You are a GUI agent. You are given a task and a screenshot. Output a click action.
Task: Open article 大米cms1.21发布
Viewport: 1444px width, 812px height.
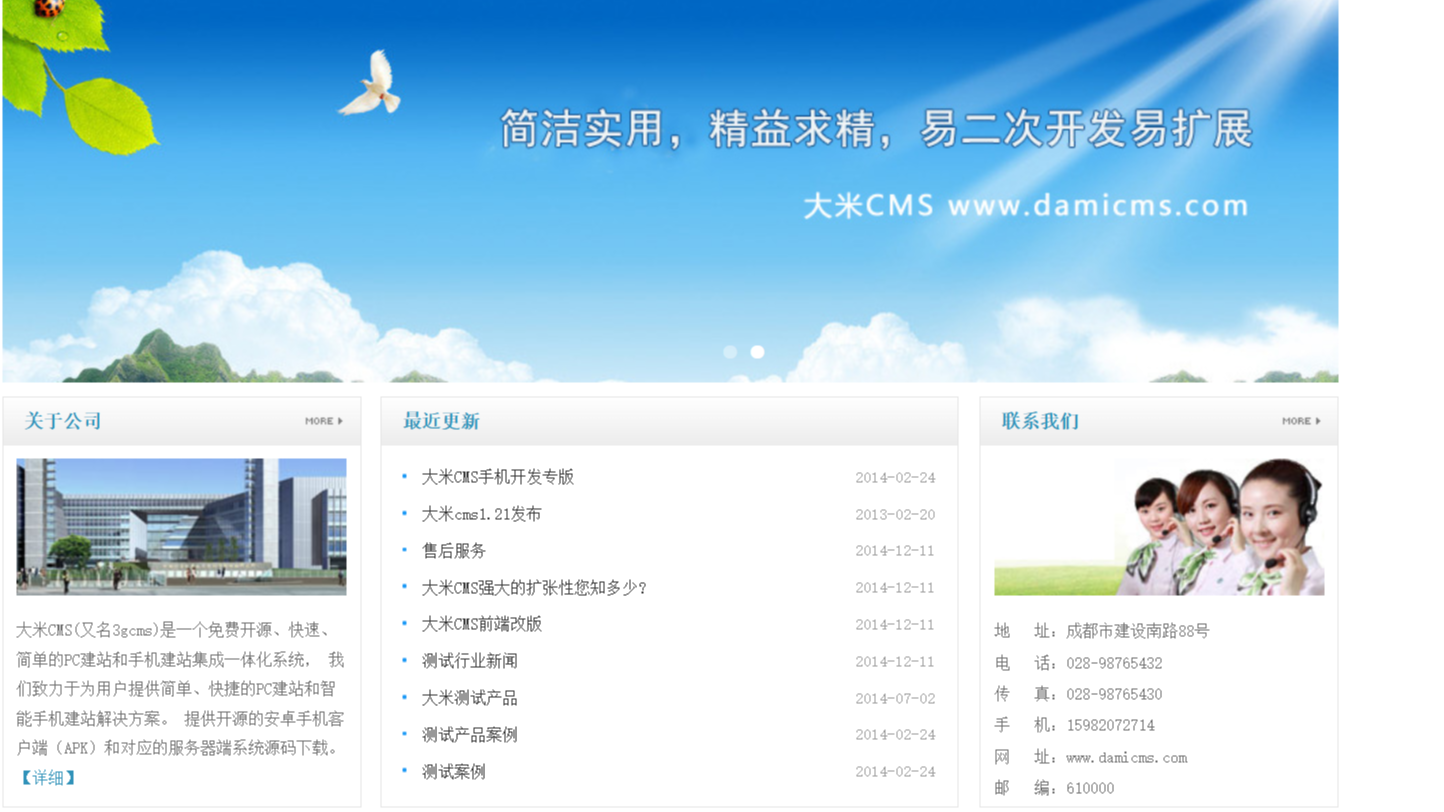tap(481, 514)
